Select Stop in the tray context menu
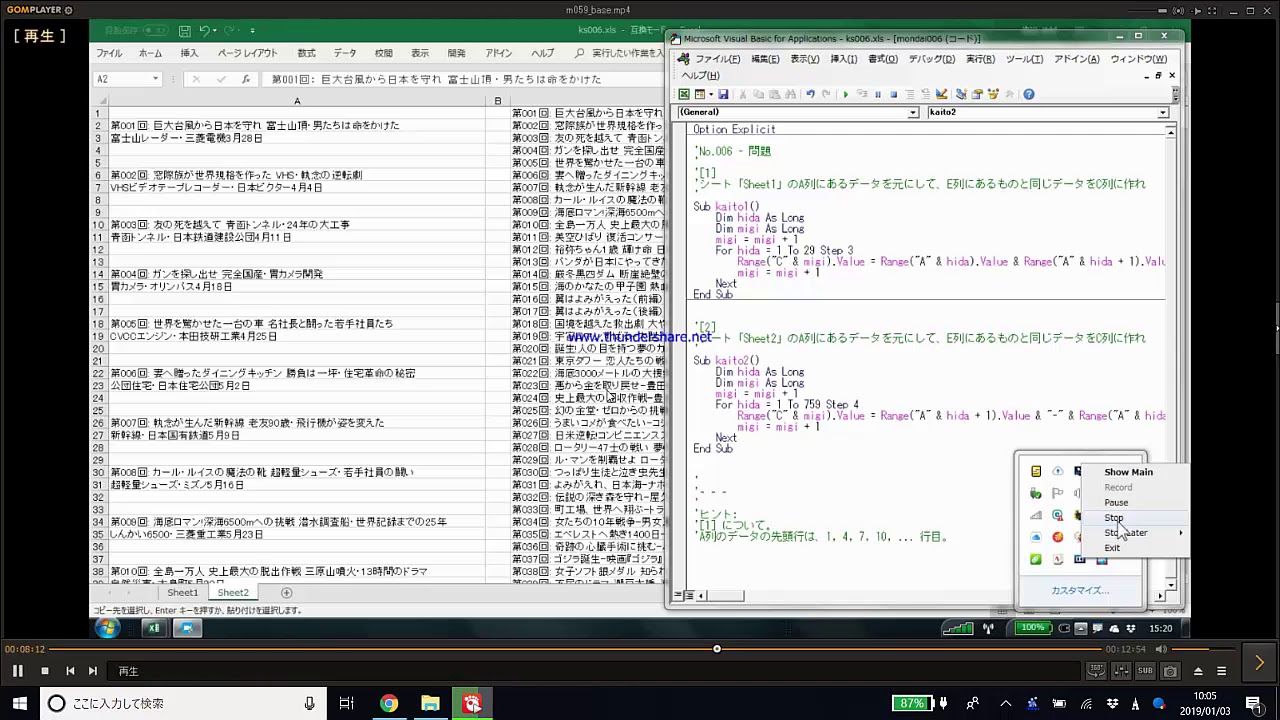Image resolution: width=1280 pixels, height=720 pixels. coord(1113,518)
